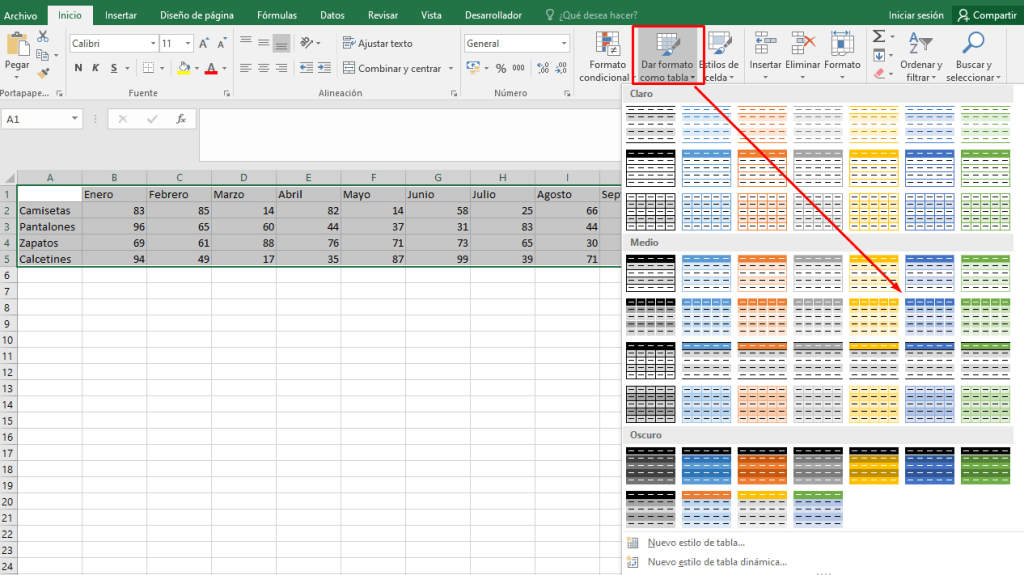
Task: Open the Calibri font name dropdown
Action: coord(153,43)
